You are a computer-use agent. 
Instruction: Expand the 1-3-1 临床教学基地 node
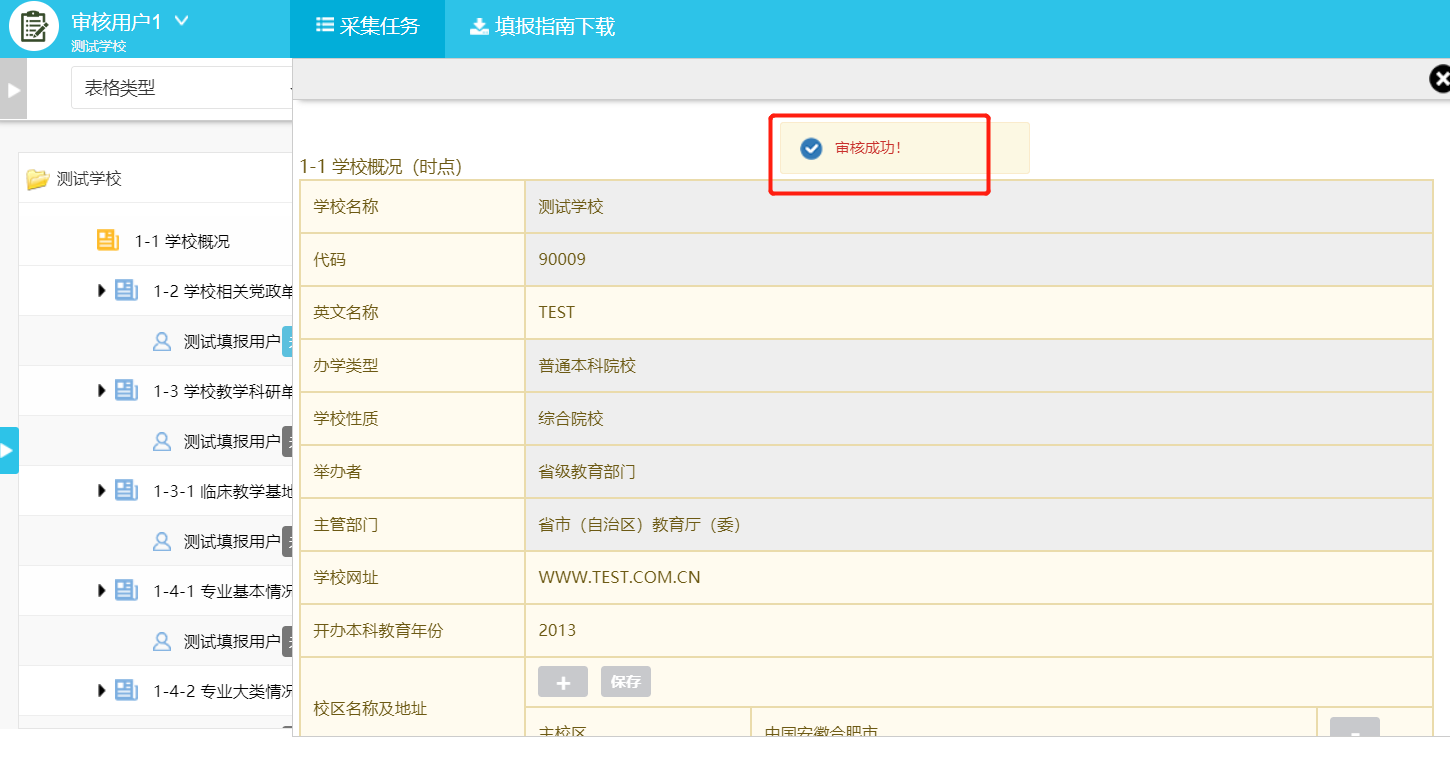point(101,491)
